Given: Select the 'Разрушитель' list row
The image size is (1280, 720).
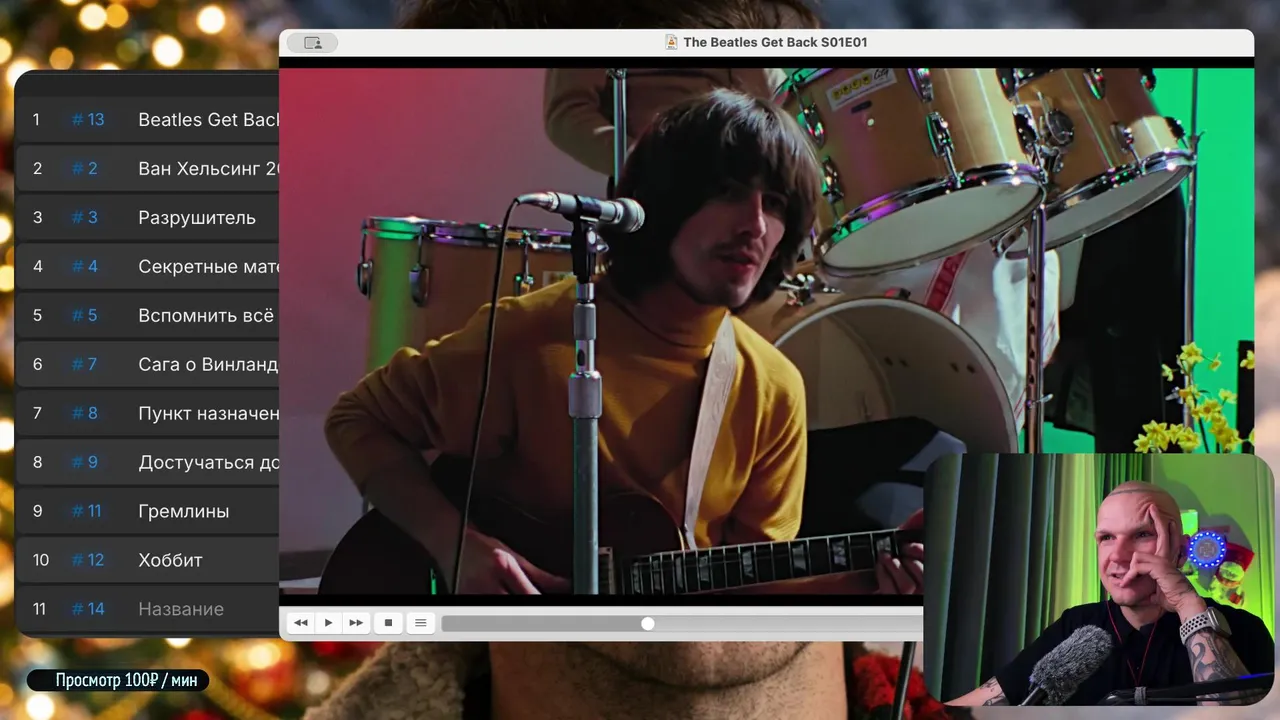Looking at the screenshot, I should [x=148, y=217].
